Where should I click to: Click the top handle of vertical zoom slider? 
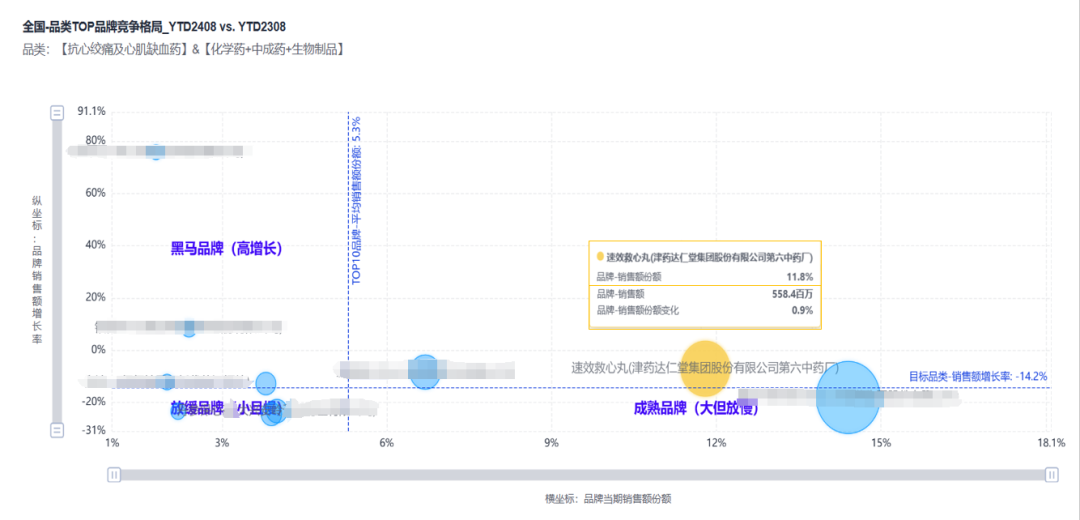58,113
